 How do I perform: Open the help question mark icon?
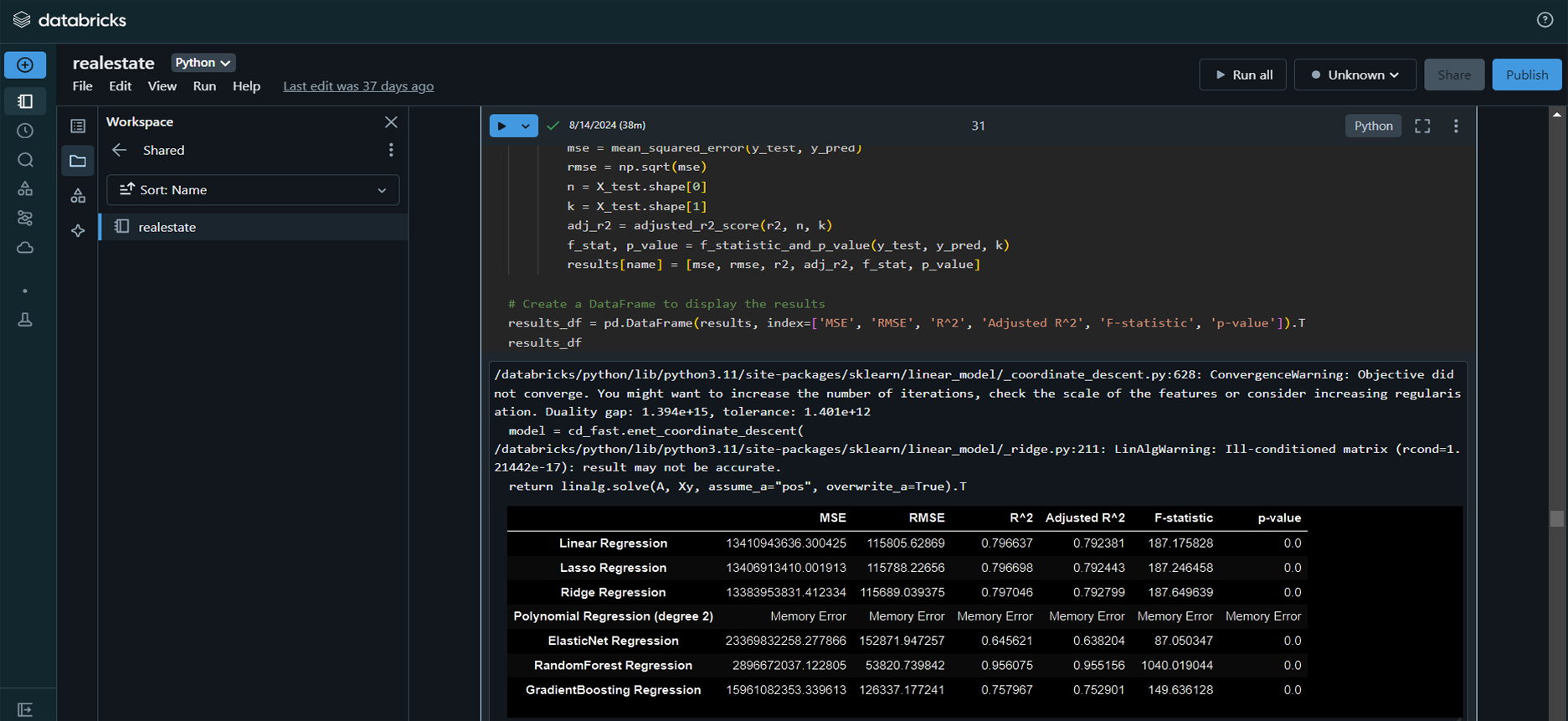(1545, 20)
